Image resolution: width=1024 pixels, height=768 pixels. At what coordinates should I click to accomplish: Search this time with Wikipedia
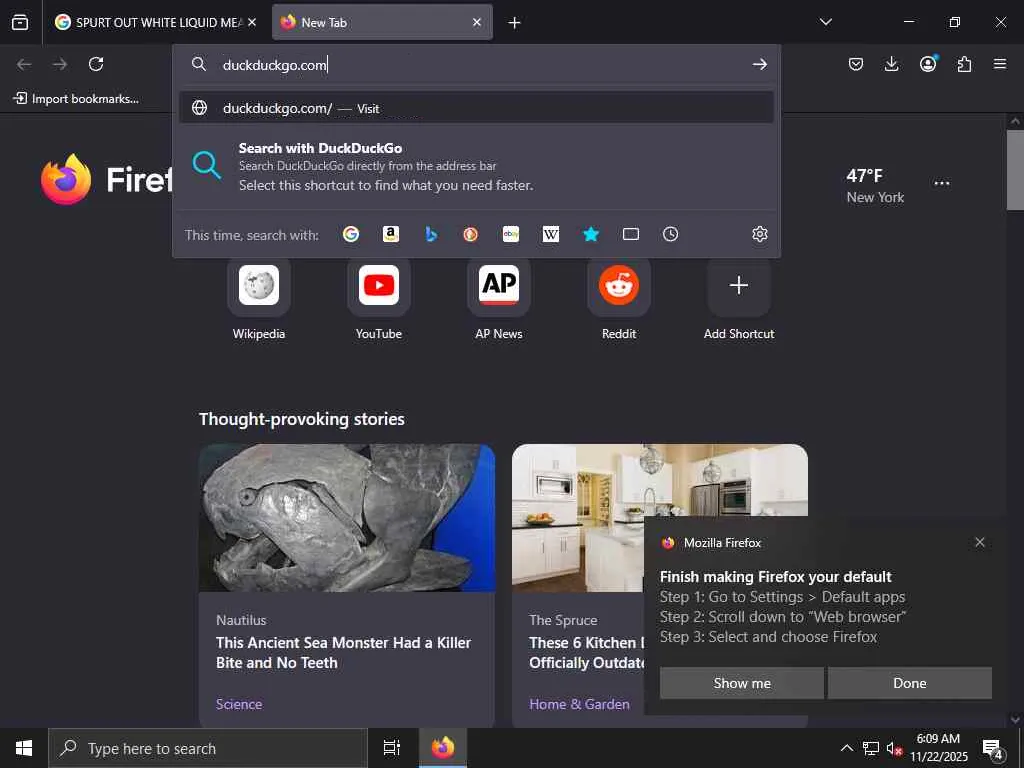[x=551, y=234]
